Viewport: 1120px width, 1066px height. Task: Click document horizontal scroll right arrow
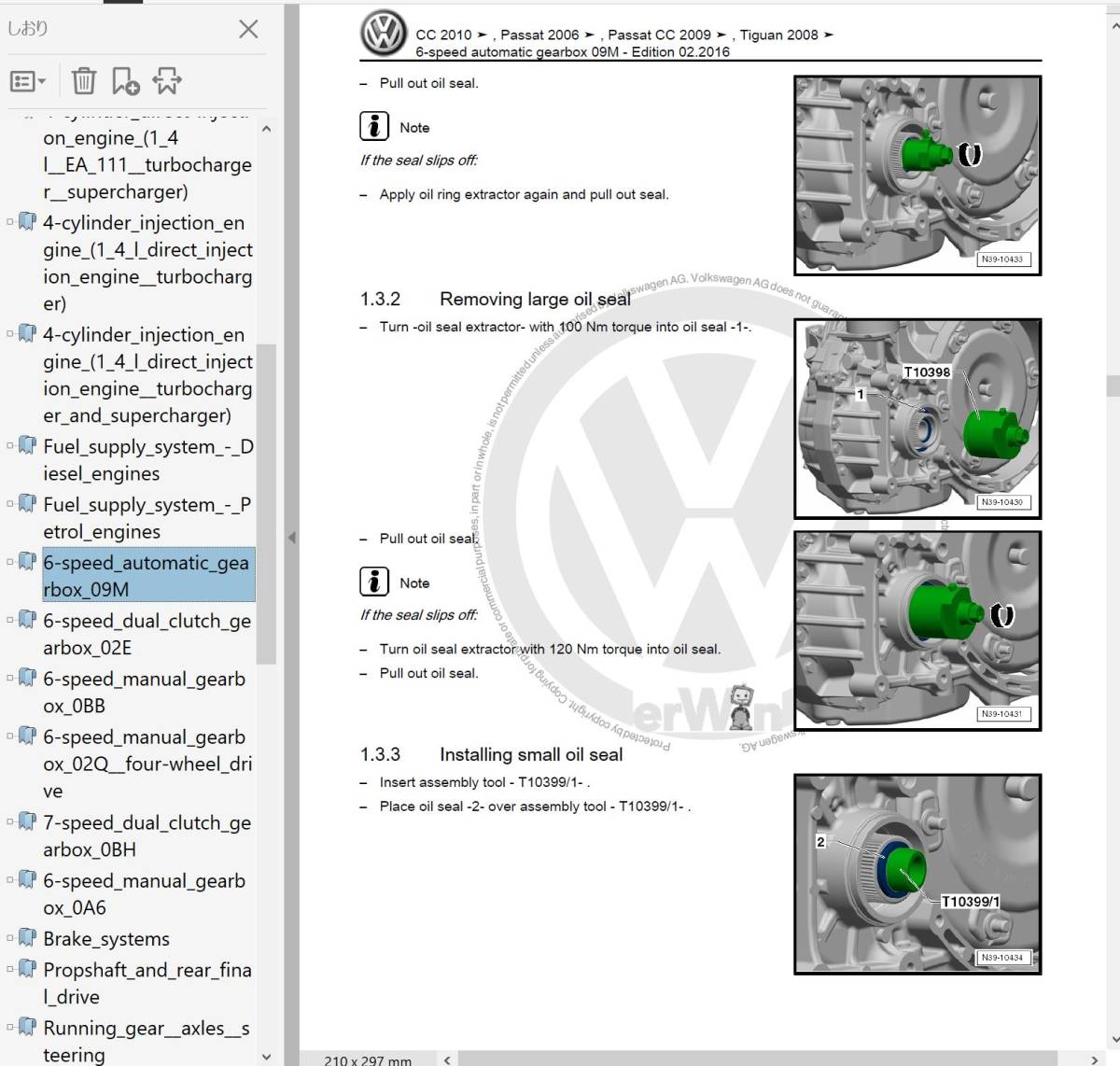point(1094,1059)
